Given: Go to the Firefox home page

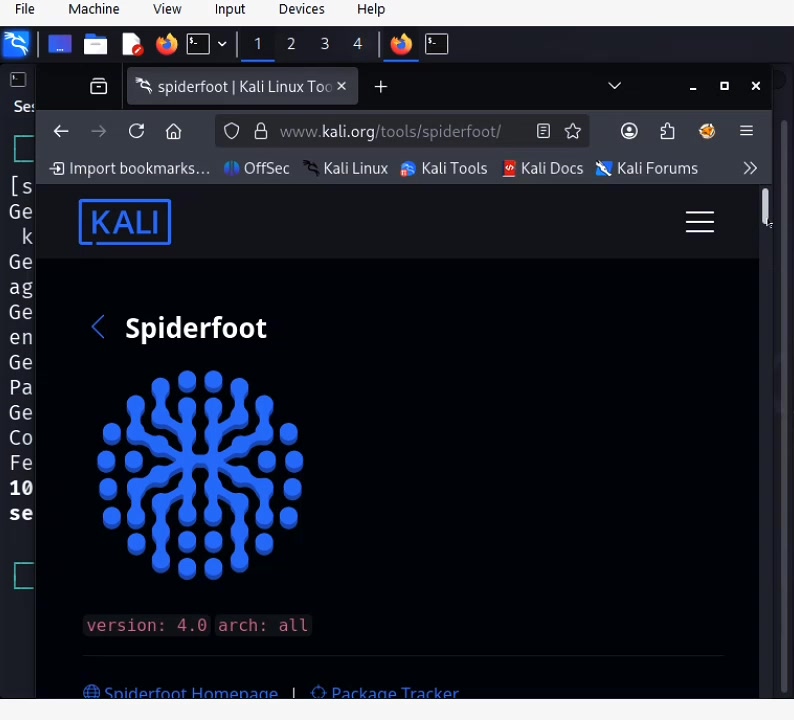Looking at the screenshot, I should (x=174, y=132).
